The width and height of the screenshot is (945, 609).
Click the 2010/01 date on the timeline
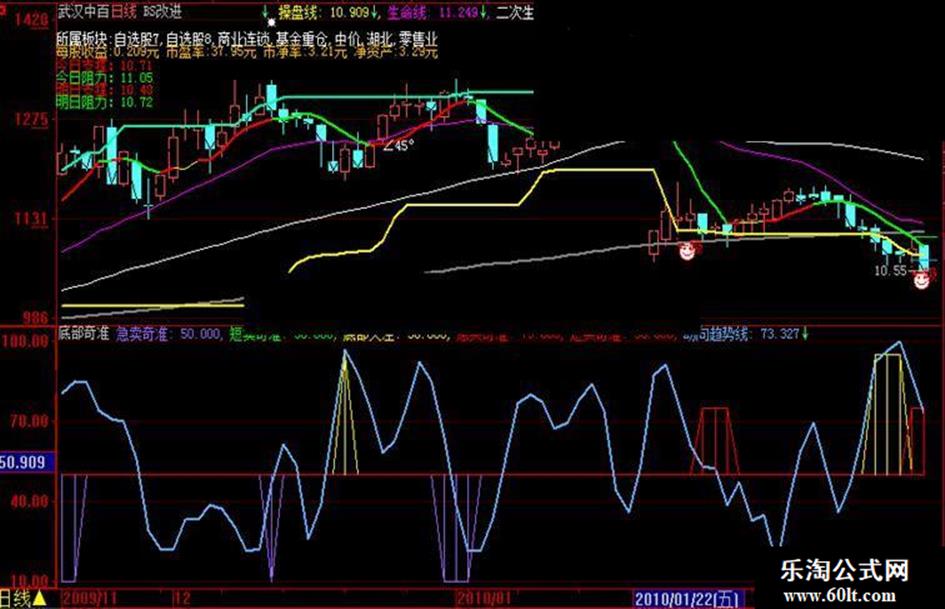click(x=483, y=598)
